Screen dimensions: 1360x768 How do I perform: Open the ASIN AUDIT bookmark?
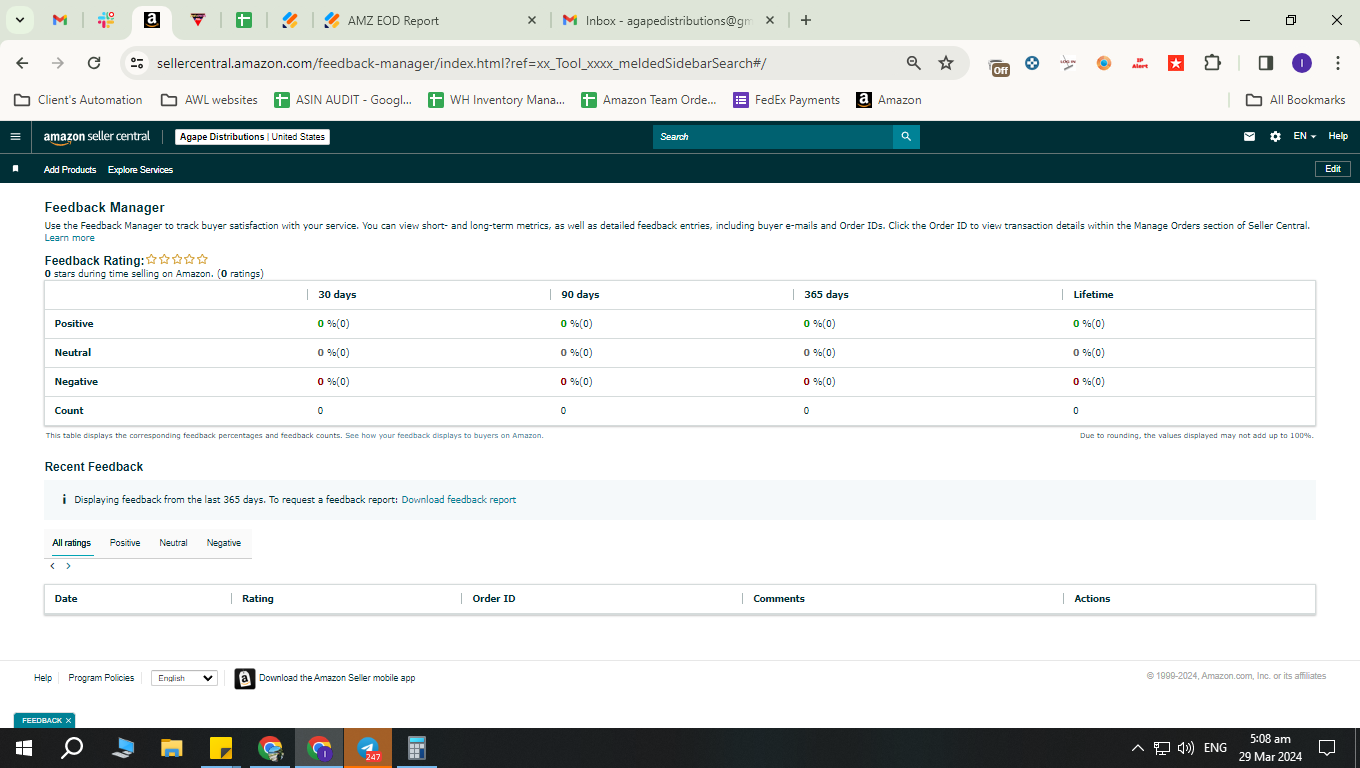(343, 100)
